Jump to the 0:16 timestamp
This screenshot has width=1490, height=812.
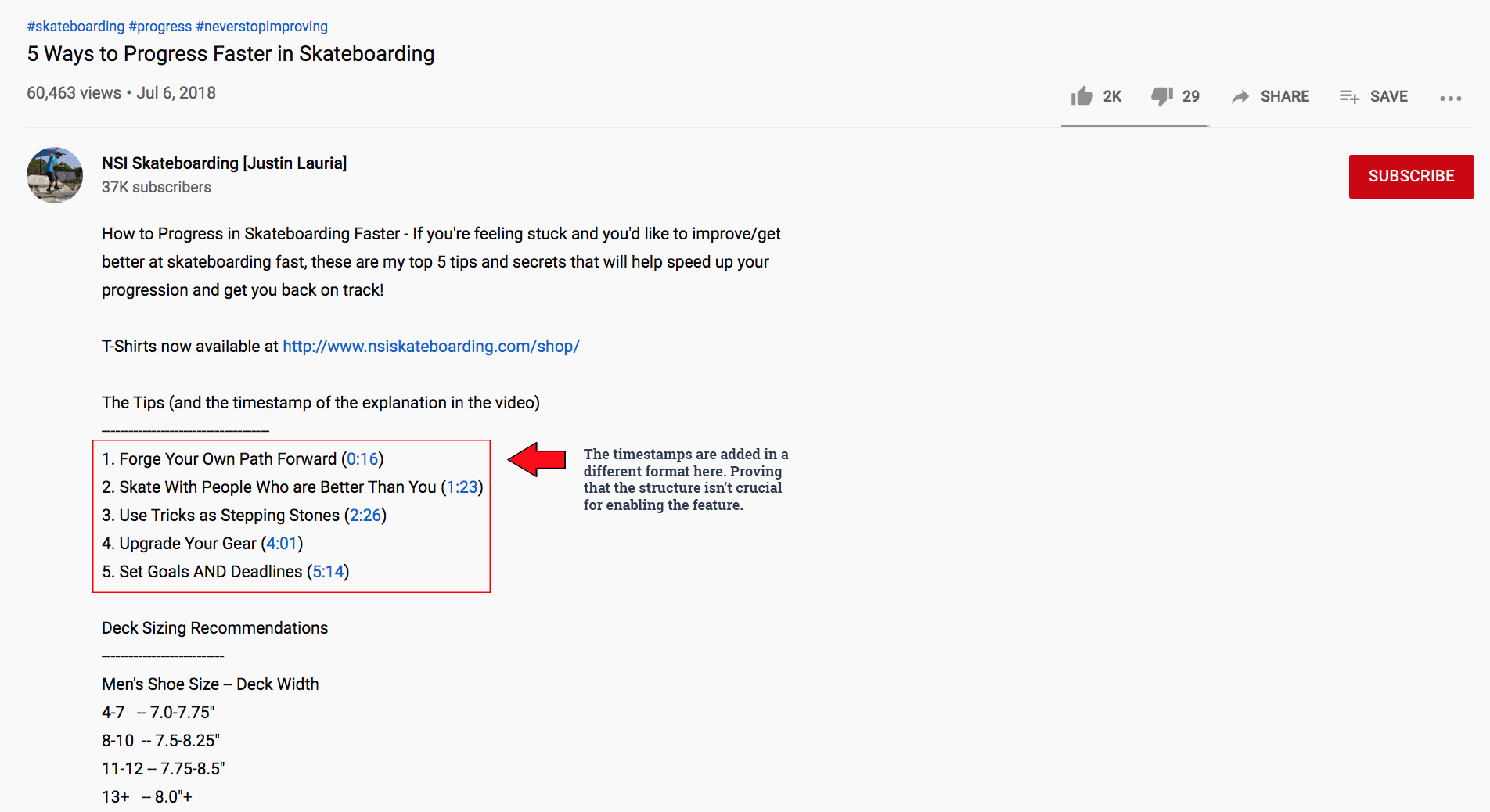click(x=363, y=459)
